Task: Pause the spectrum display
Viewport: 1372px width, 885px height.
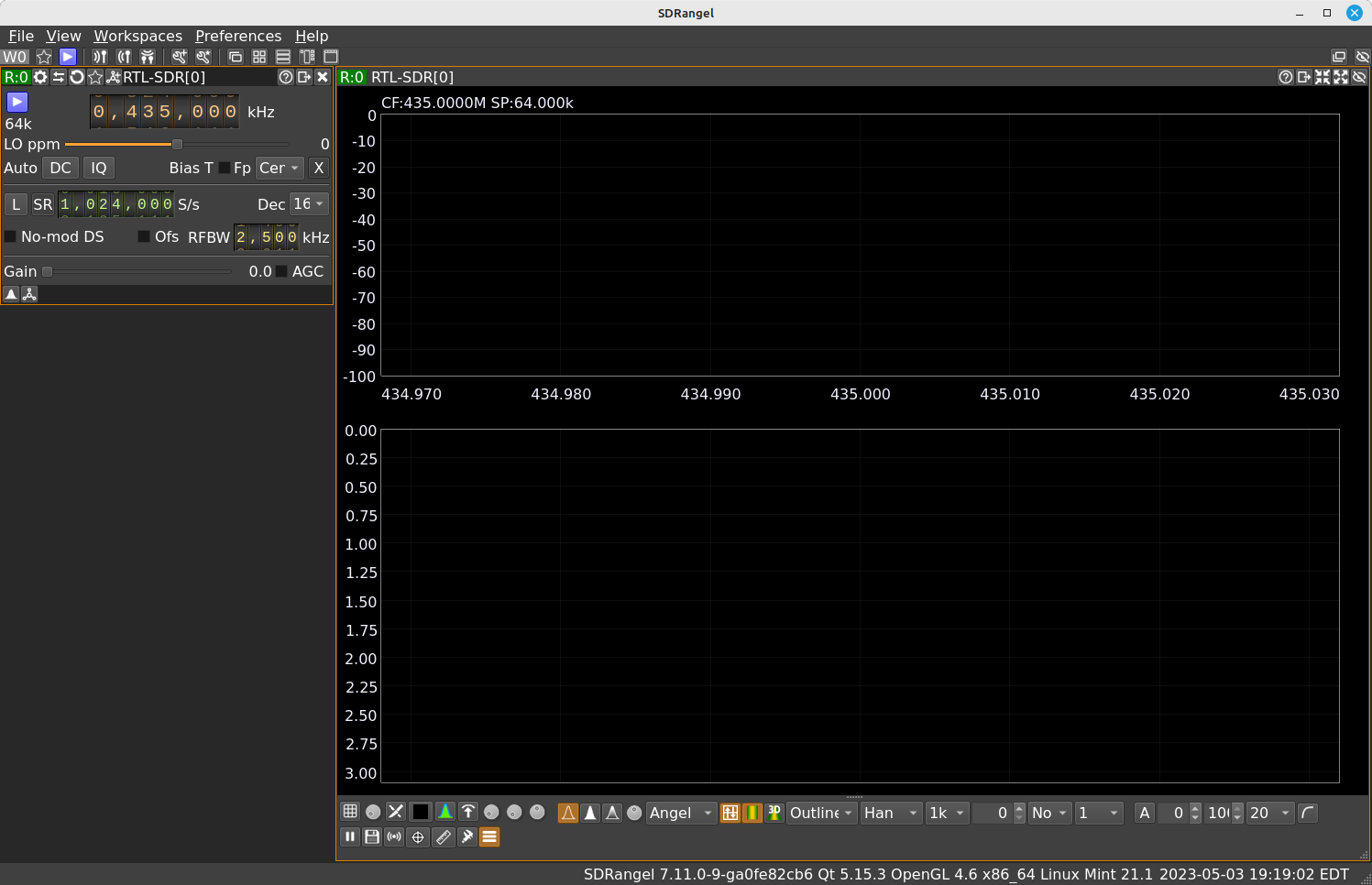Action: pyautogui.click(x=350, y=836)
